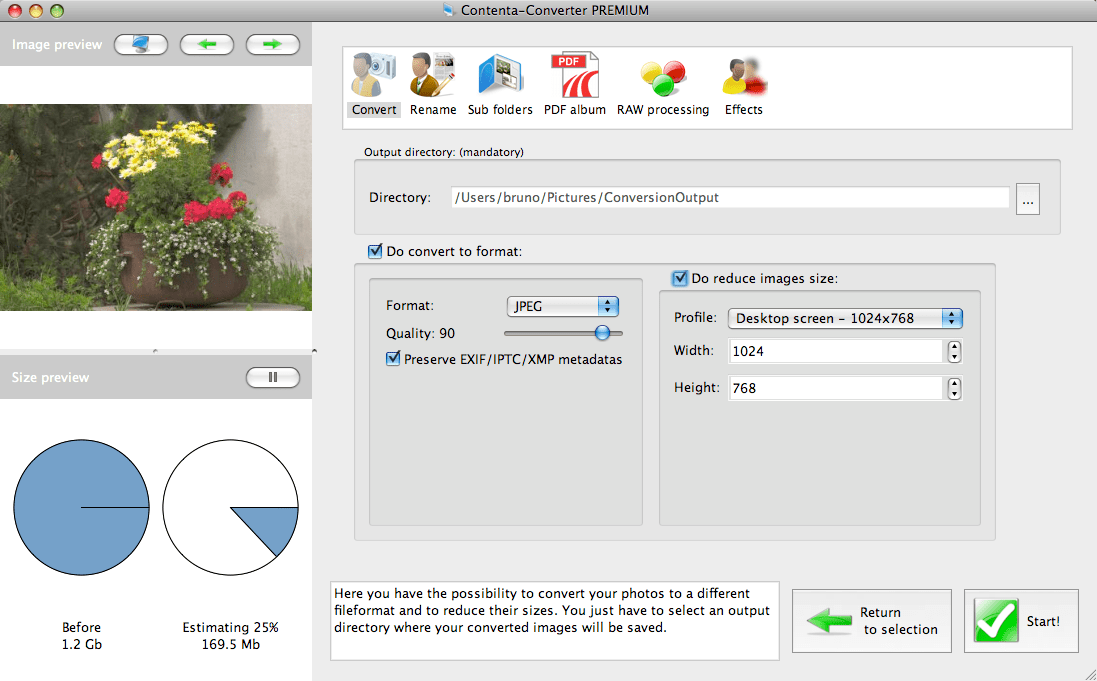Image resolution: width=1097 pixels, height=681 pixels.
Task: Uncheck Do convert to format
Action: (375, 251)
